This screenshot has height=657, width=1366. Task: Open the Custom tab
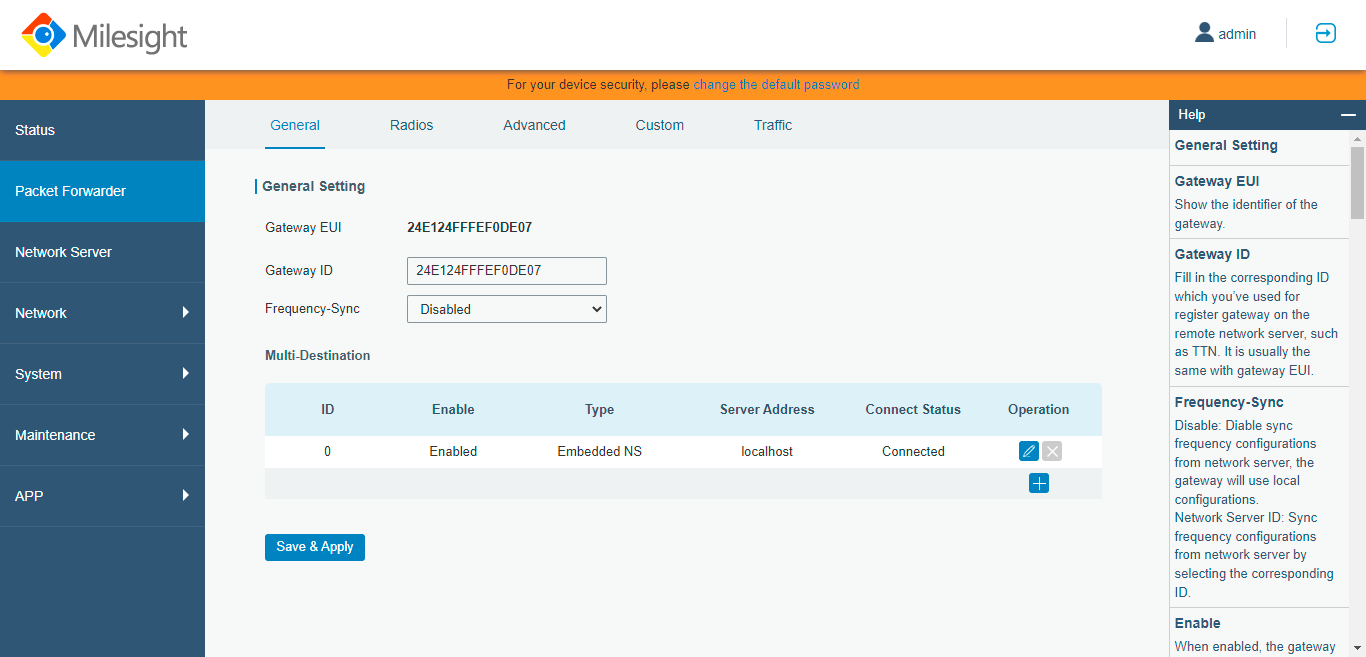660,125
